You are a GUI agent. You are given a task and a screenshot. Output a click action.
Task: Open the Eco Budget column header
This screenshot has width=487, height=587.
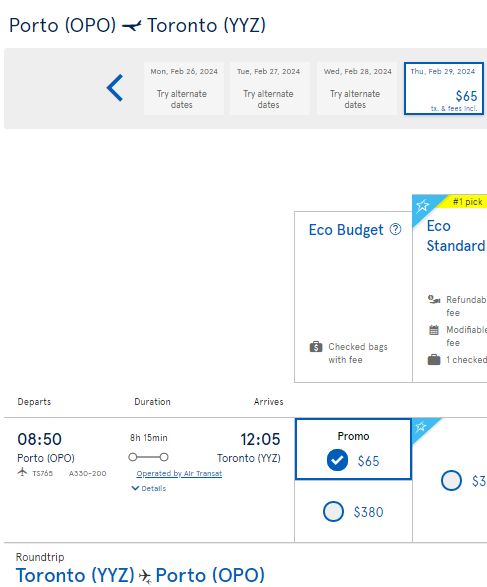346,229
